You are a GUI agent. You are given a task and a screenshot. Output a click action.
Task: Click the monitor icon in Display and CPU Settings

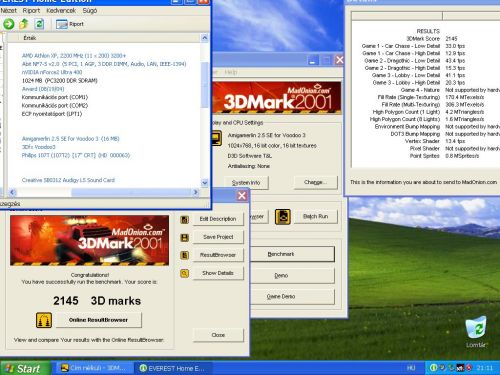click(x=216, y=138)
